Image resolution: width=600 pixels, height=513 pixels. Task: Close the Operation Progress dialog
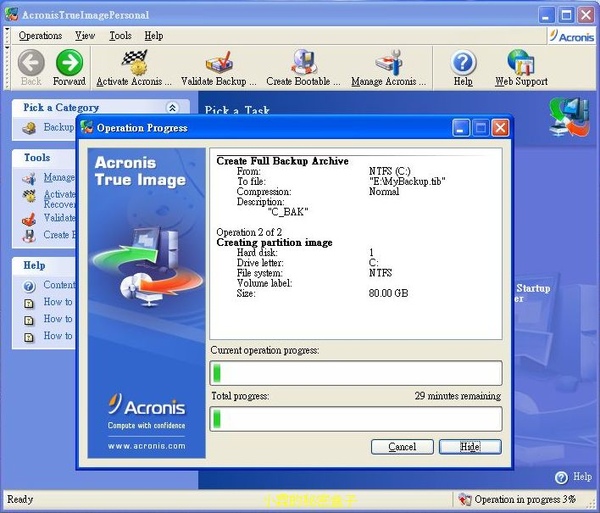click(x=500, y=128)
